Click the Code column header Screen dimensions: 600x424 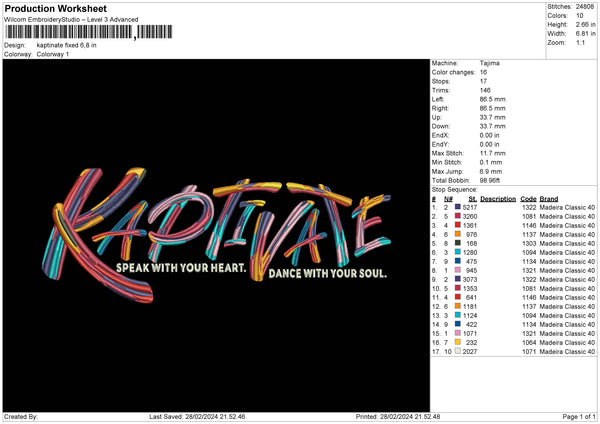[x=528, y=198]
